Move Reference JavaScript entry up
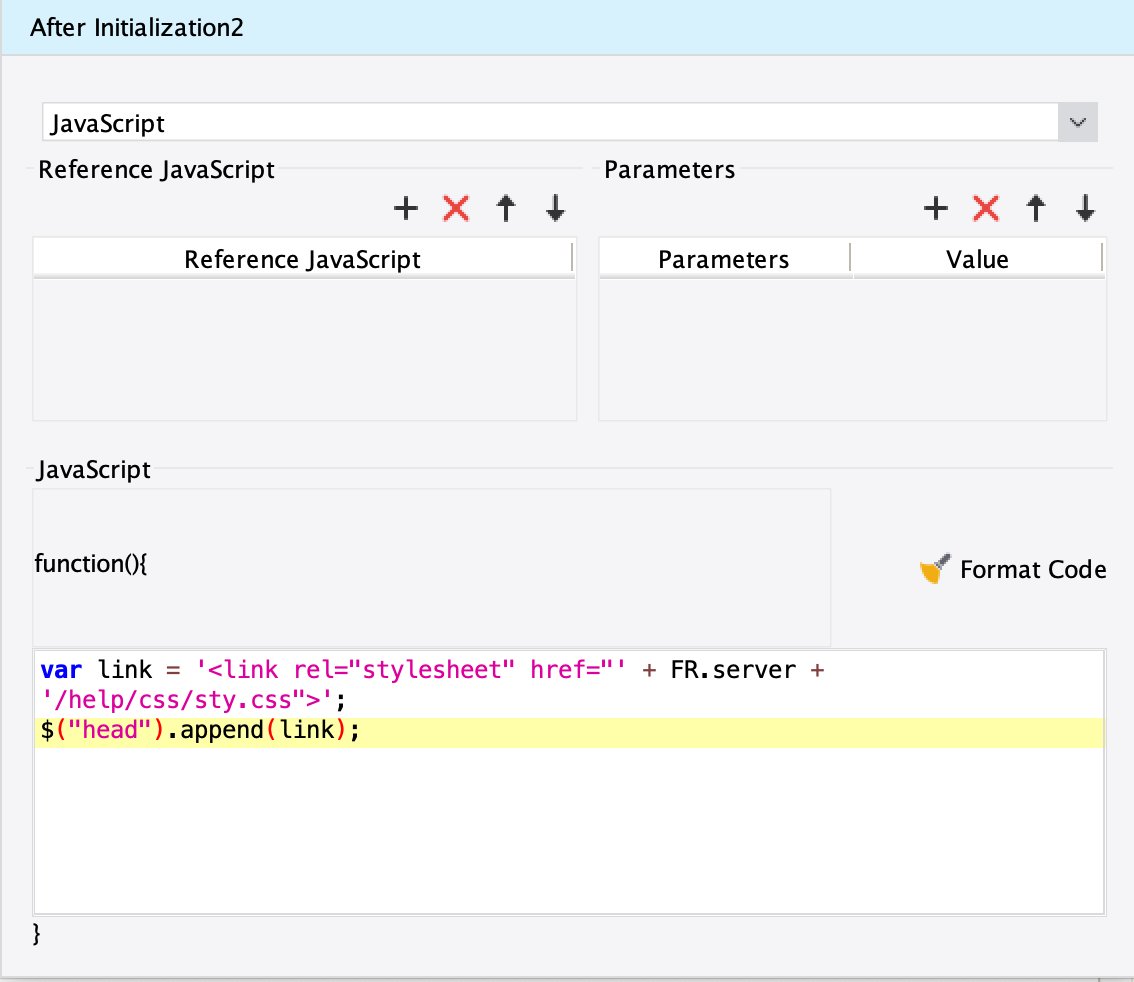 [506, 208]
